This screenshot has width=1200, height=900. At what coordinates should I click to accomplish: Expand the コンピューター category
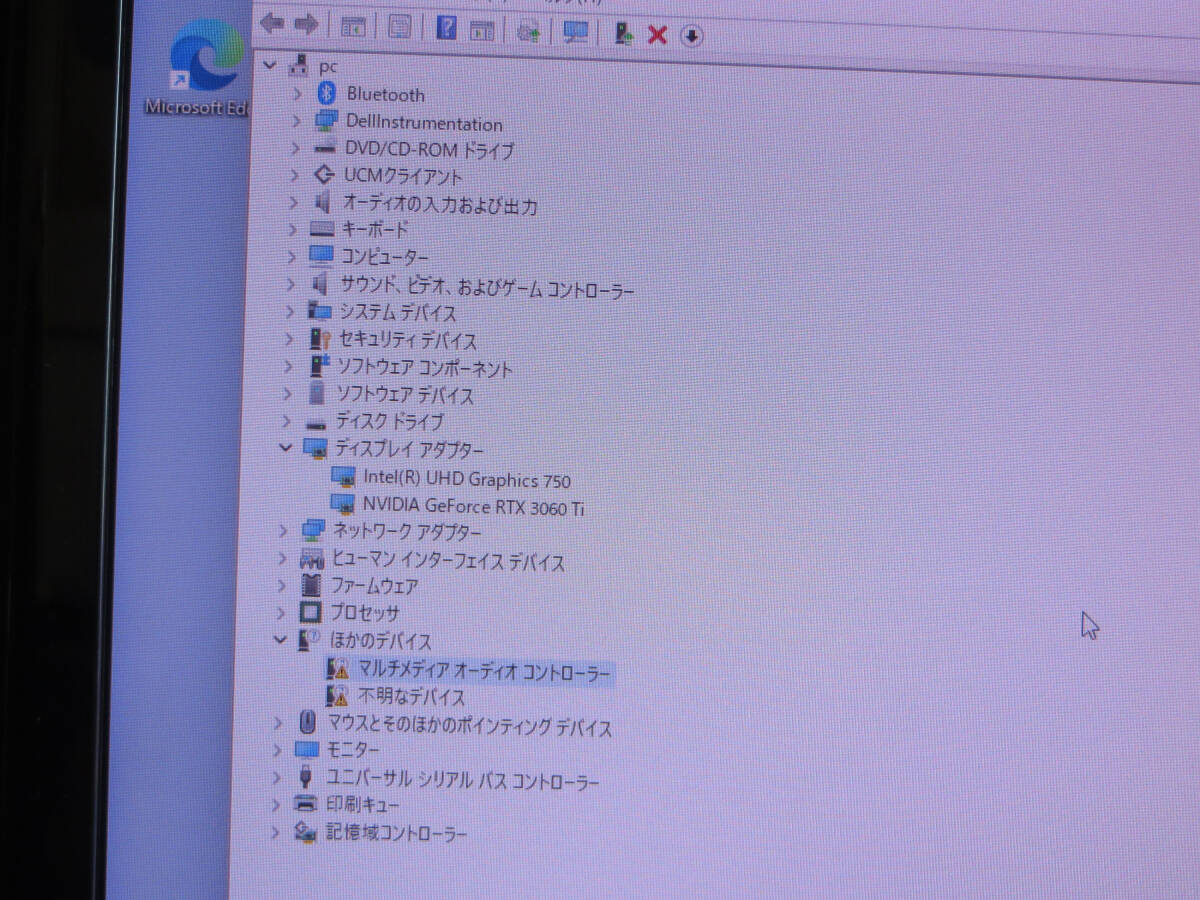[x=291, y=257]
